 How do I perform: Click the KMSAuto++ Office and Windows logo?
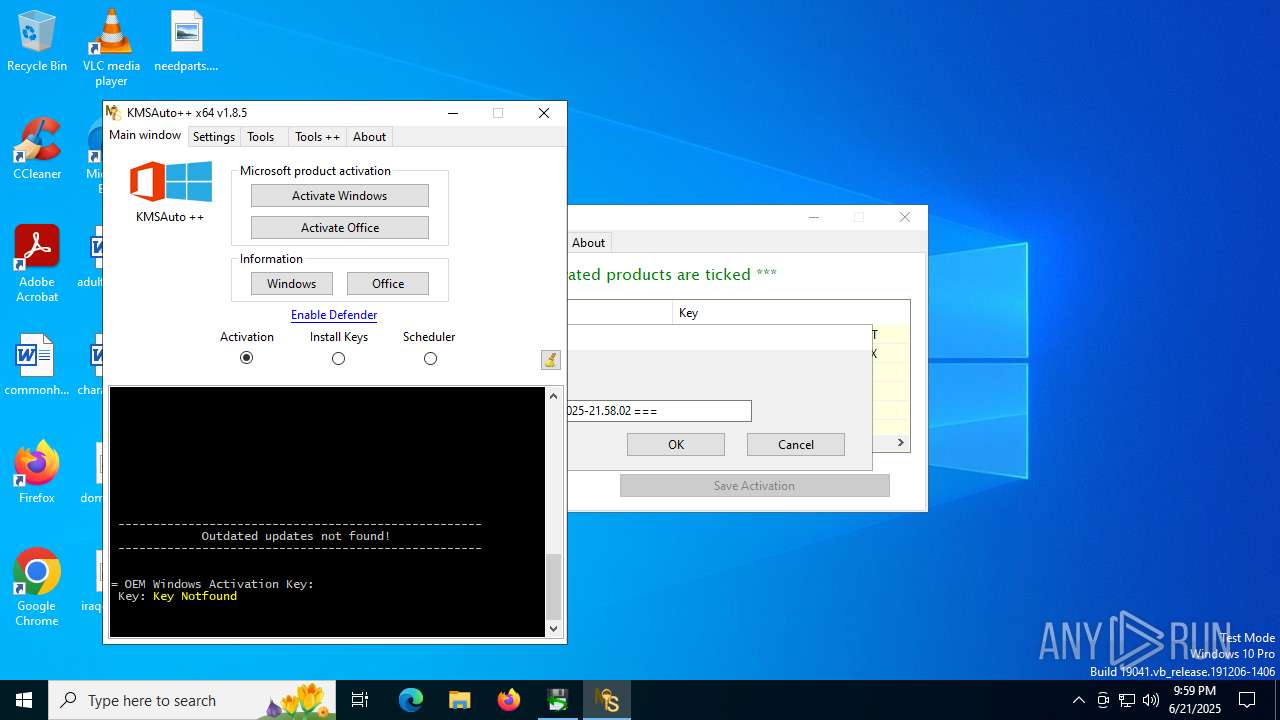point(171,182)
